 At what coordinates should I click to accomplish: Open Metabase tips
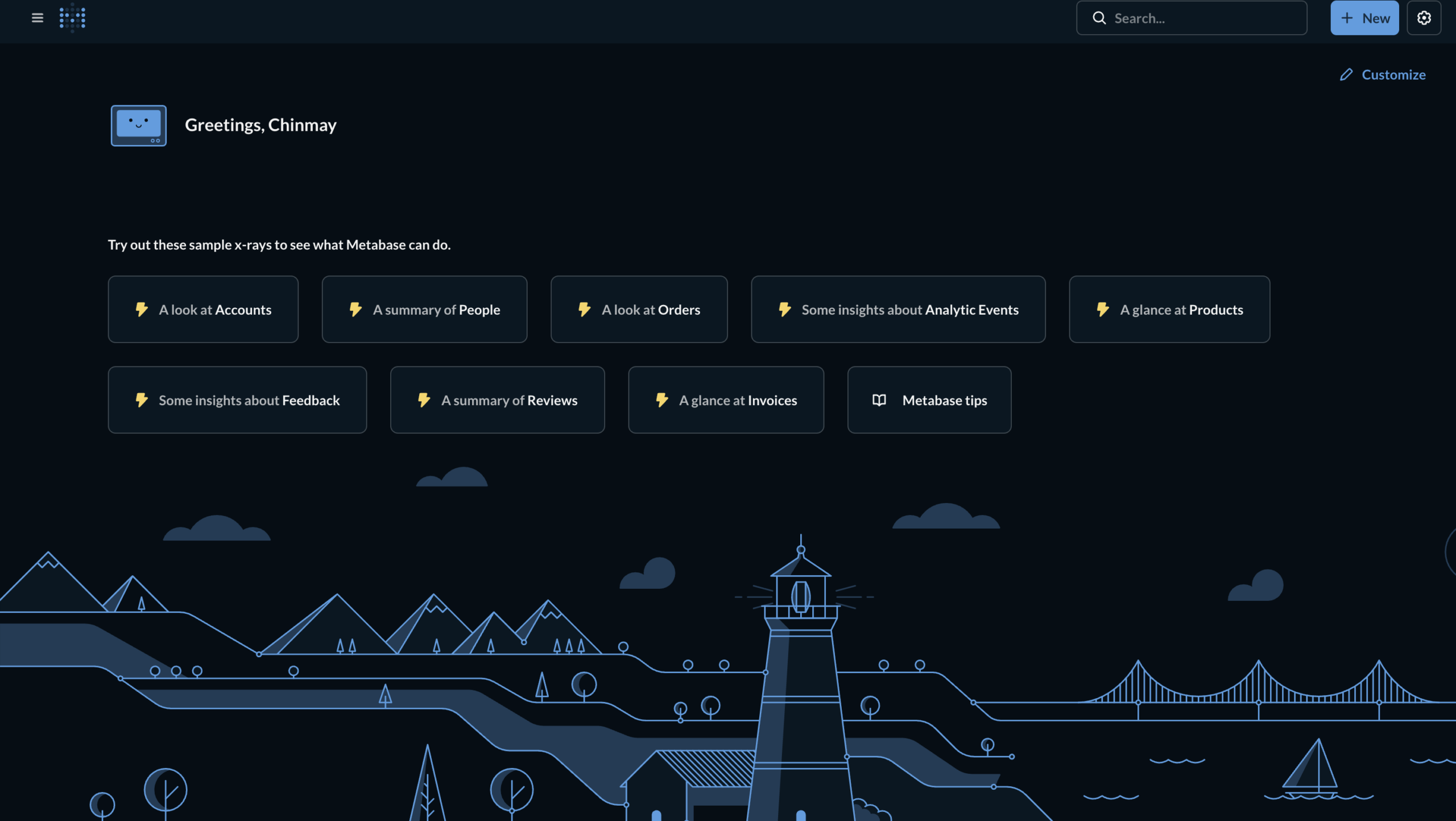pos(929,400)
